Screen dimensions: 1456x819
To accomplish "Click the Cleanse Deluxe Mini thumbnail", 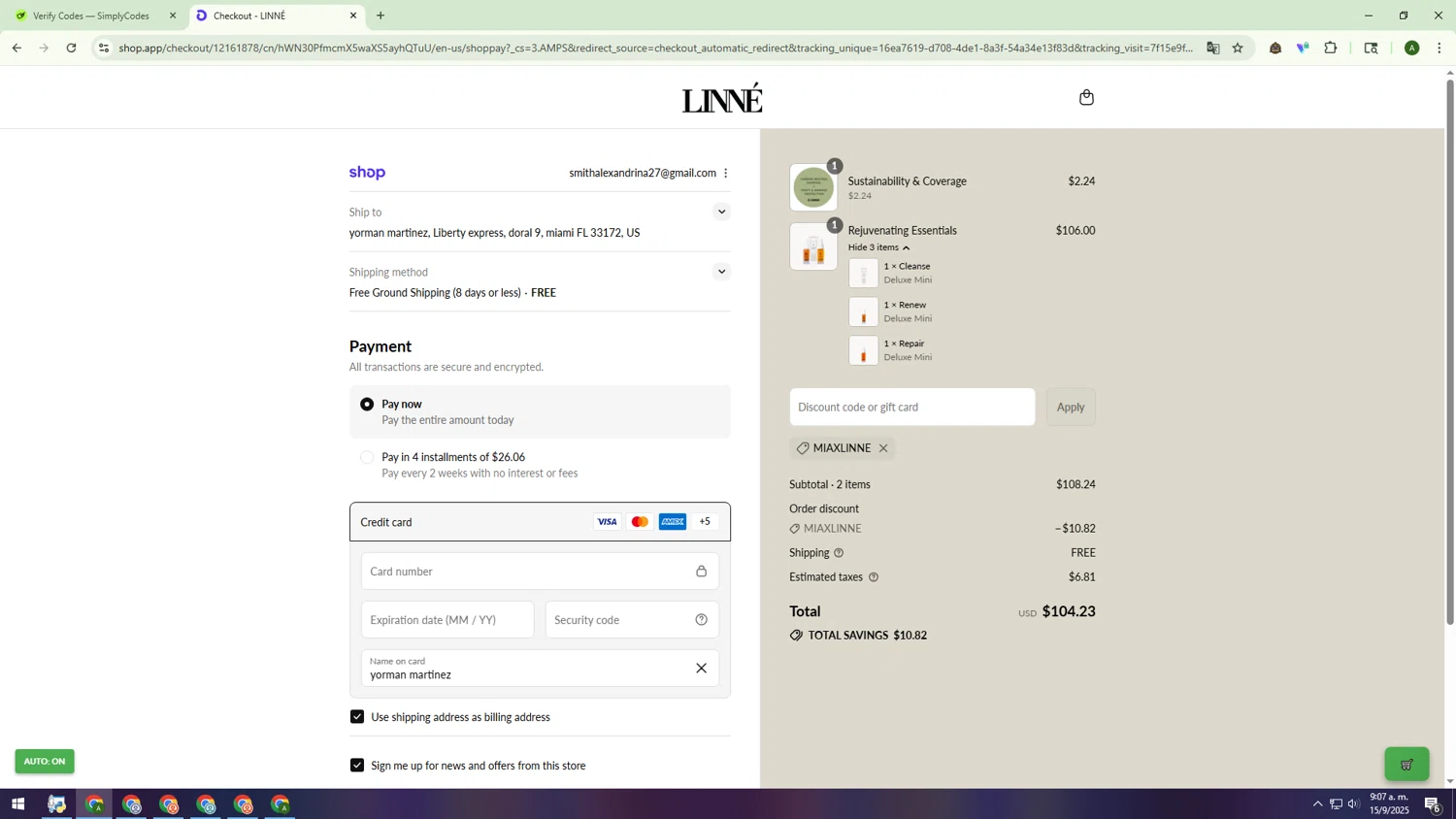I will coord(864,274).
